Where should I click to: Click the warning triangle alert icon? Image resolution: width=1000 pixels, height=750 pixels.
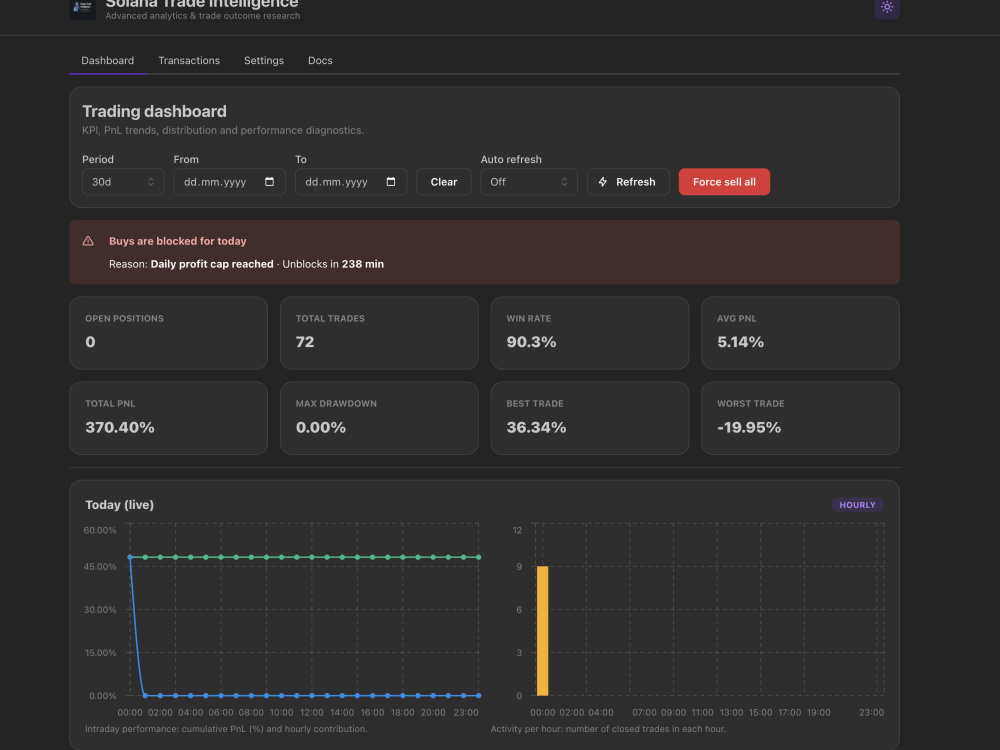88,241
